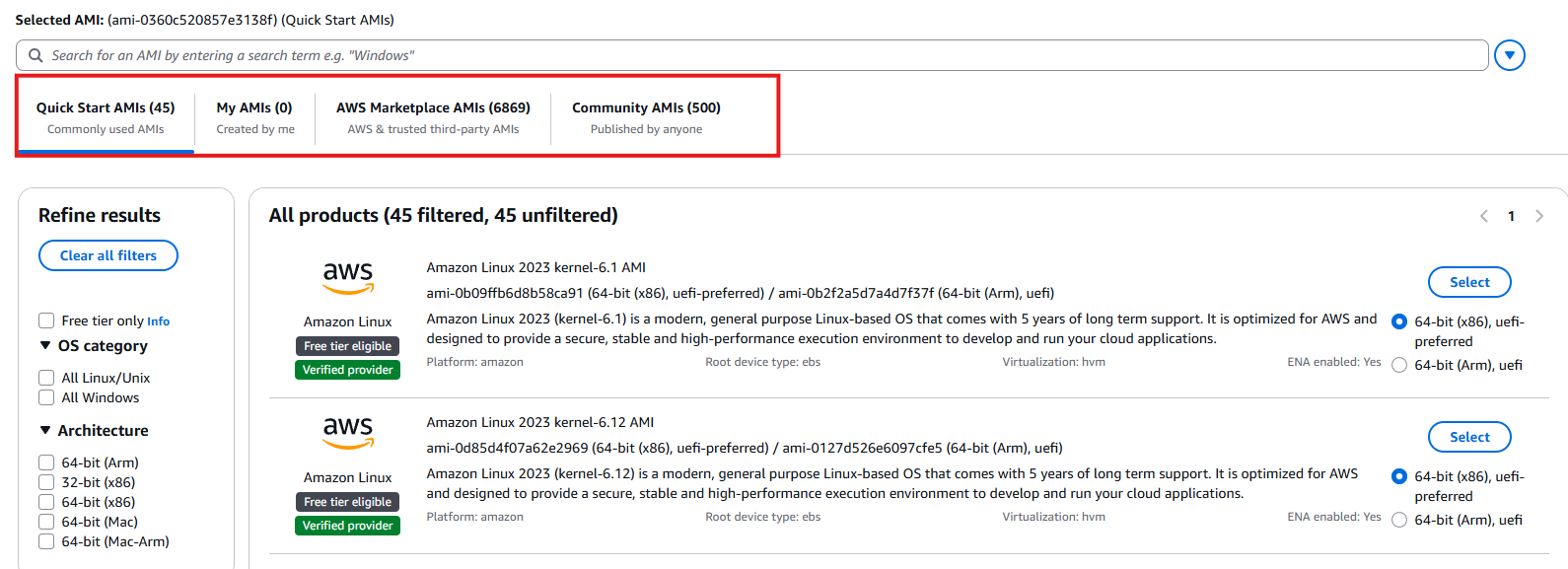Check 64-bit (Mac) architecture filter
Viewport: 1568px width, 569px height.
coord(46,522)
